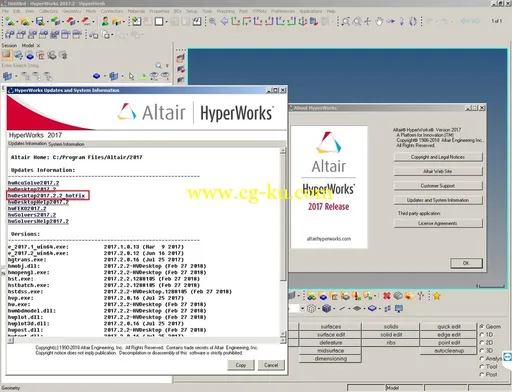Viewport: 512px width, 392px height.
Task: Select the Tool radio button
Action: pyautogui.click(x=482, y=367)
